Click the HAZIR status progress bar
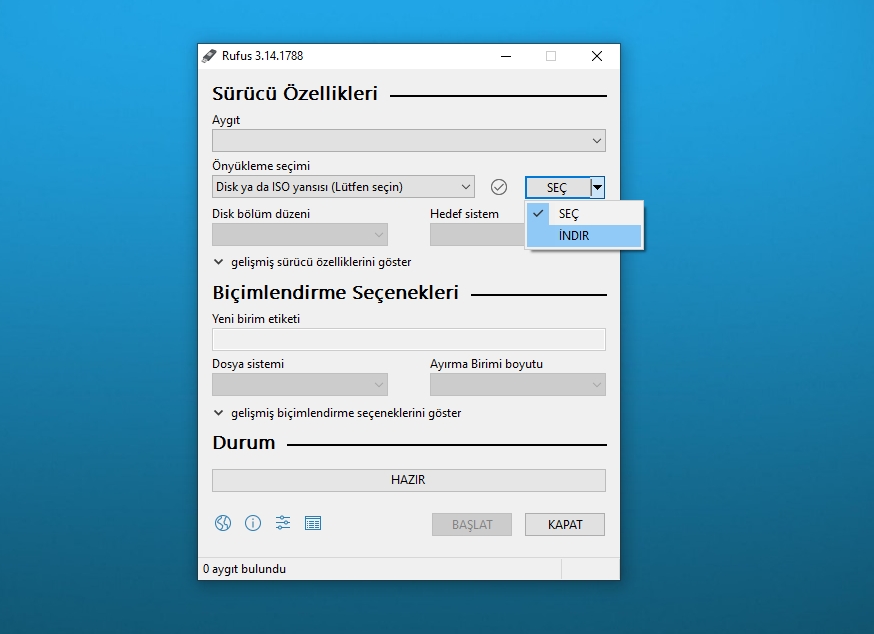Screen dimensions: 874x634 click(x=408, y=480)
